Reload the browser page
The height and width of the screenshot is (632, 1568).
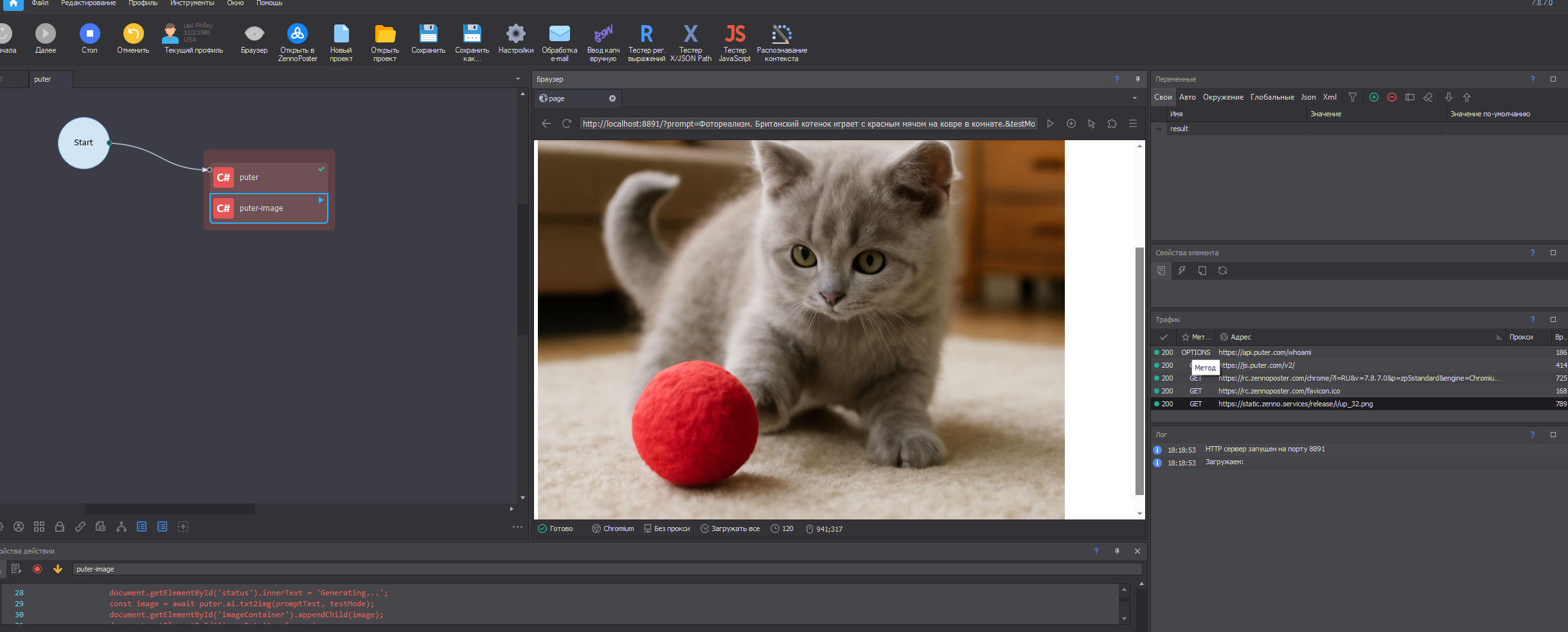567,123
